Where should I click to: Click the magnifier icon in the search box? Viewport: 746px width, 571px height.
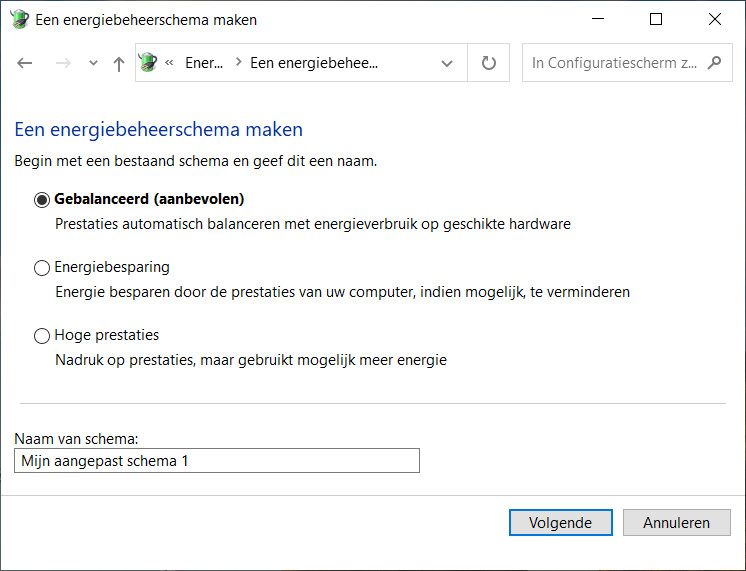tap(714, 63)
